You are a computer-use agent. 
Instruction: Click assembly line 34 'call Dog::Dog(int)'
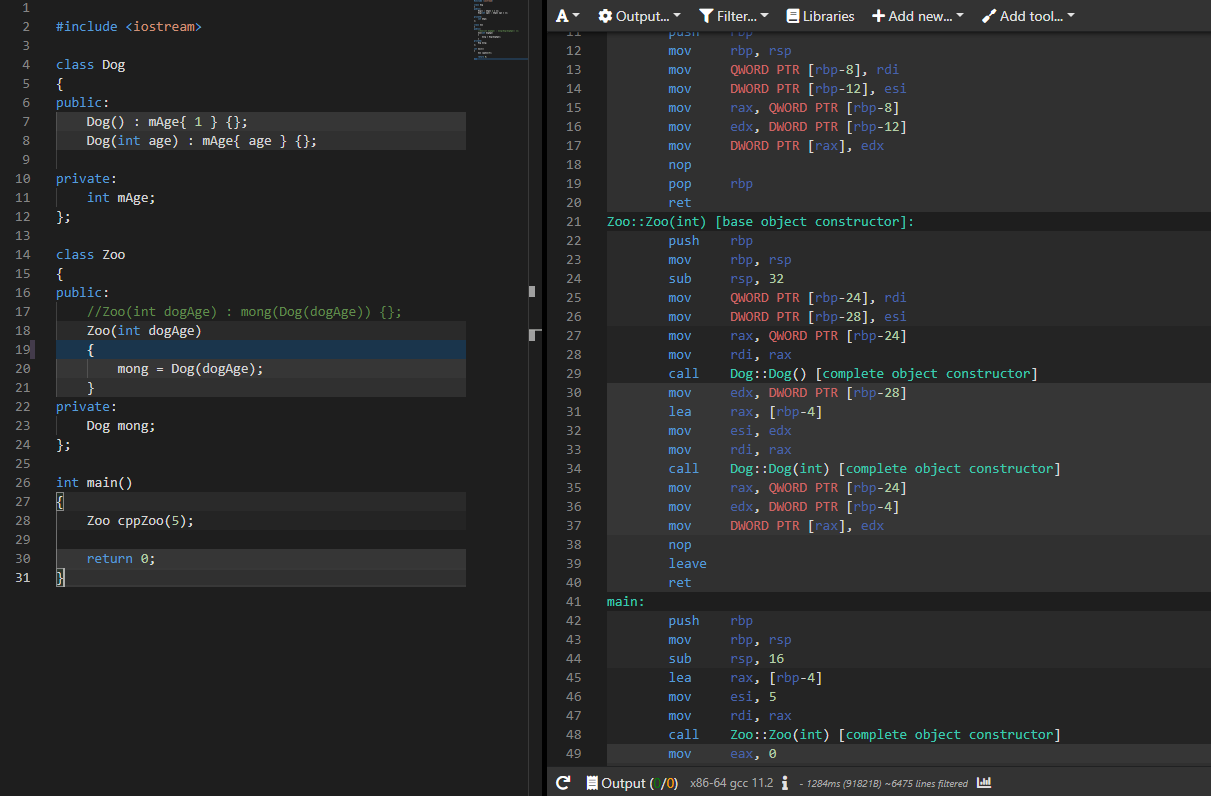tap(865, 469)
